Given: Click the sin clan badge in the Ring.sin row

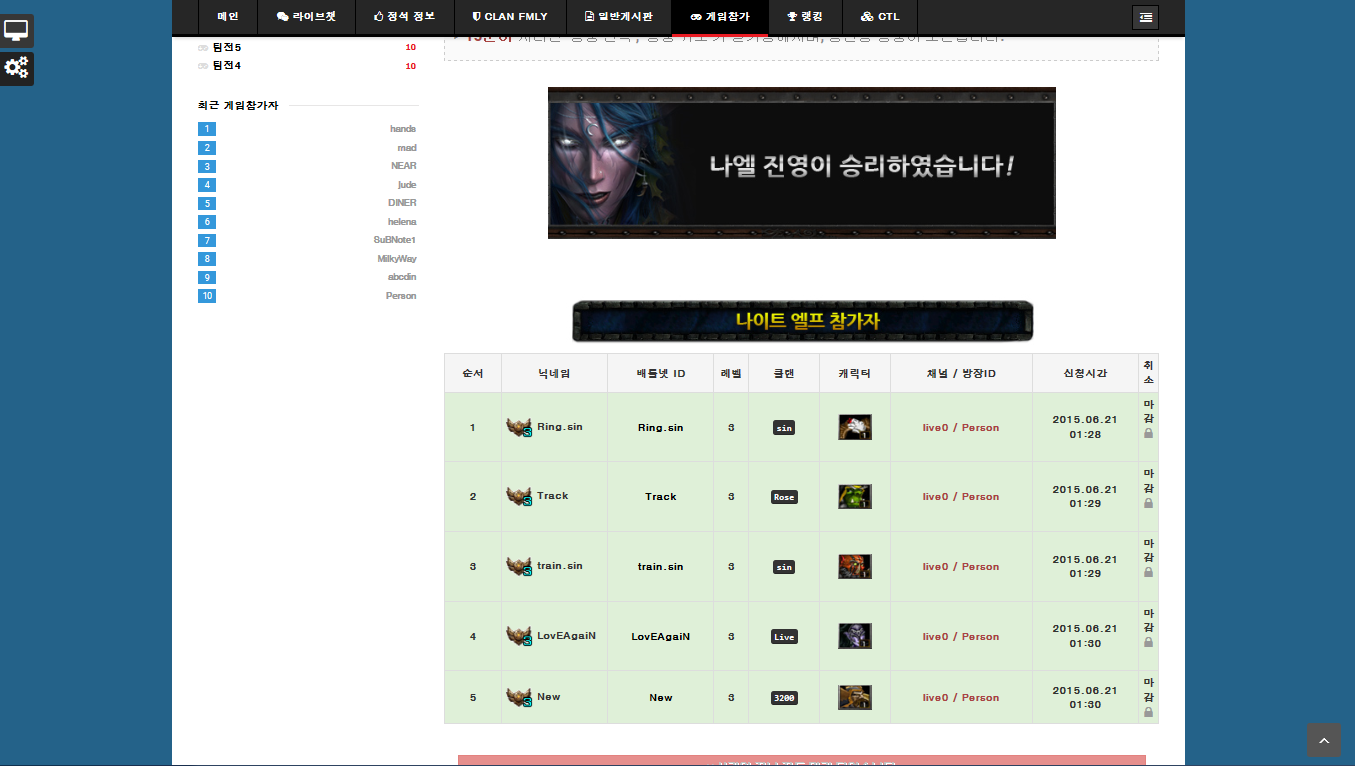Looking at the screenshot, I should tap(784, 428).
